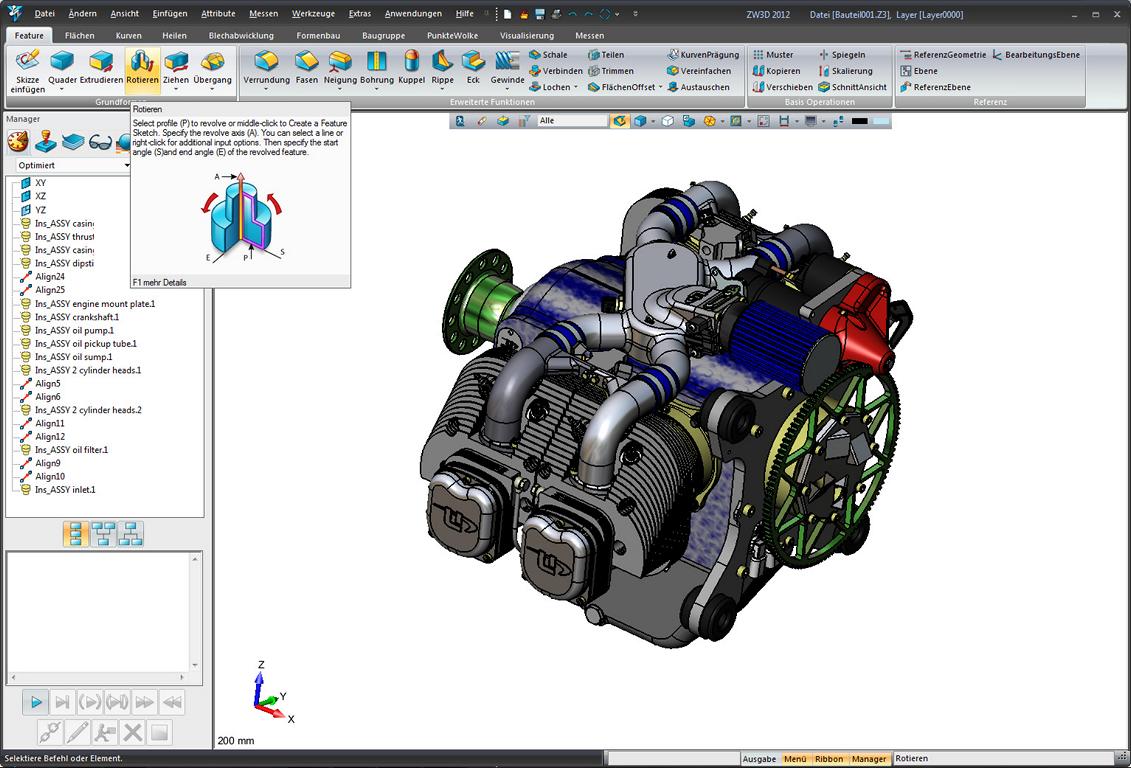Select the Bohrung hole tool
Image resolution: width=1131 pixels, height=768 pixels.
pyautogui.click(x=377, y=68)
